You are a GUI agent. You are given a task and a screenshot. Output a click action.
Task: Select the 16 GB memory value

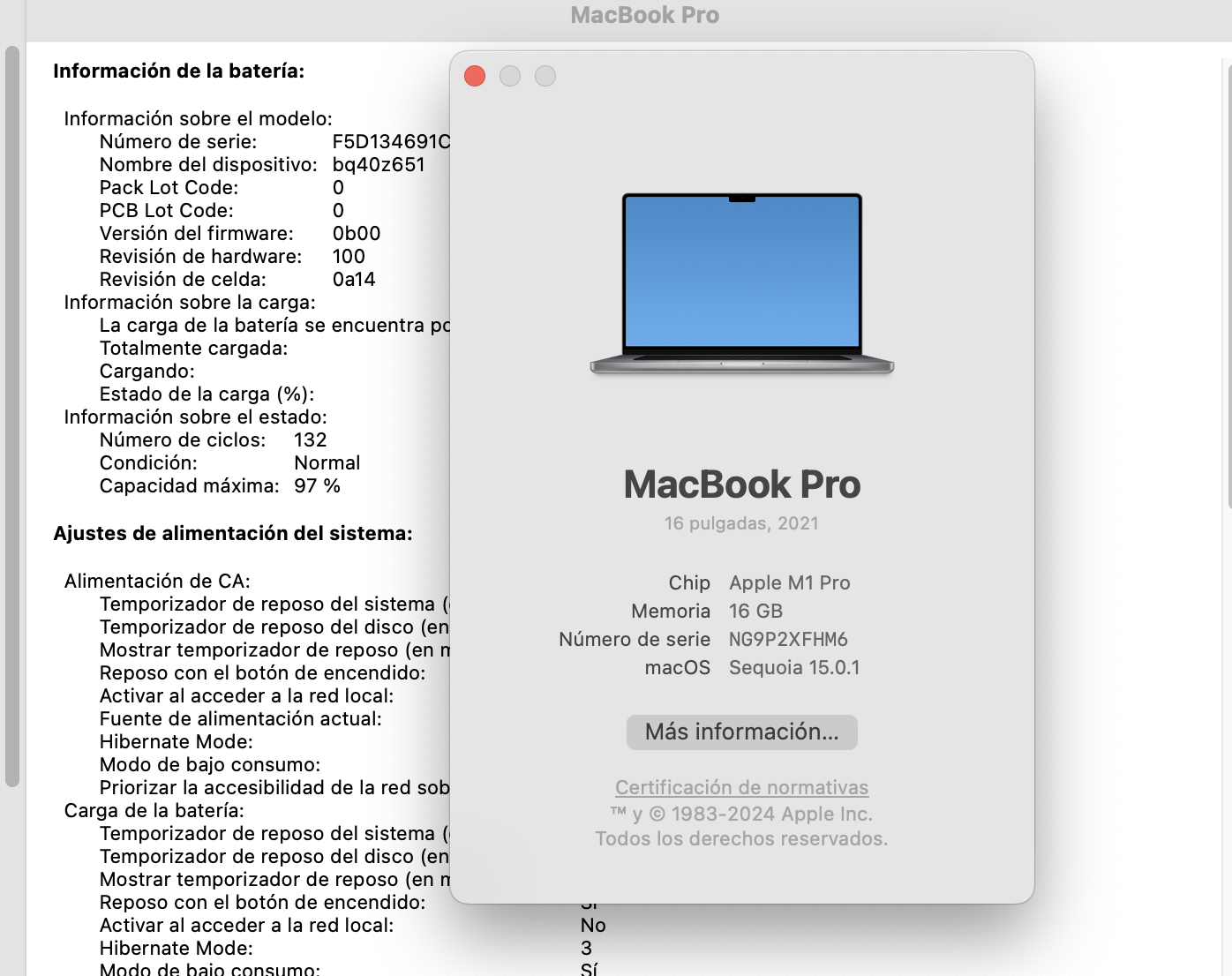click(756, 611)
